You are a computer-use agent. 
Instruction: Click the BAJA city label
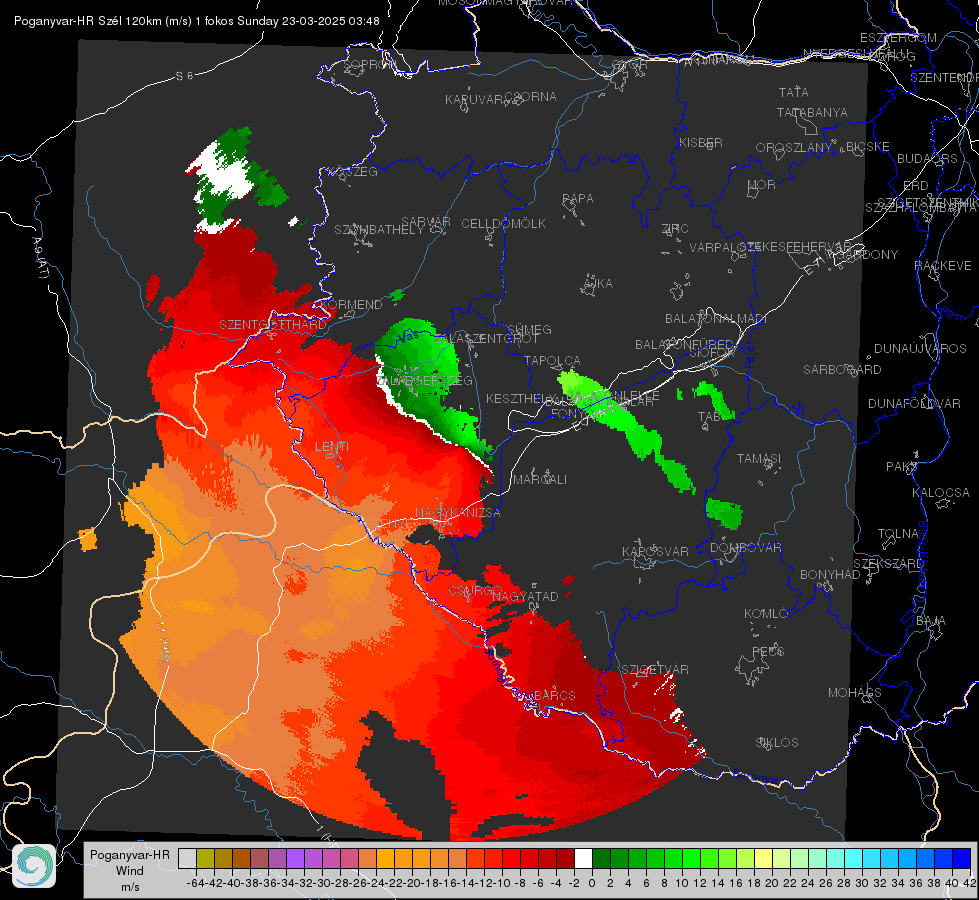931,621
